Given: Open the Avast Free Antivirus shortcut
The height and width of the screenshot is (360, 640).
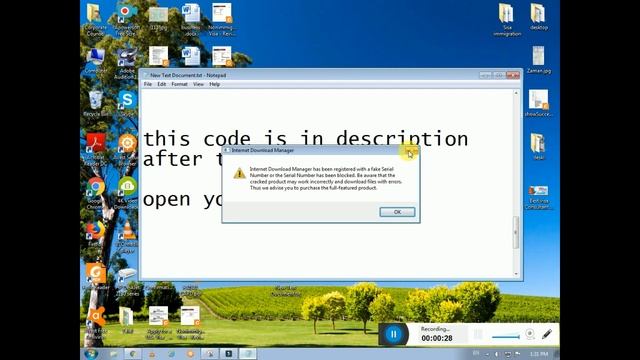Looking at the screenshot, I should (x=96, y=324).
